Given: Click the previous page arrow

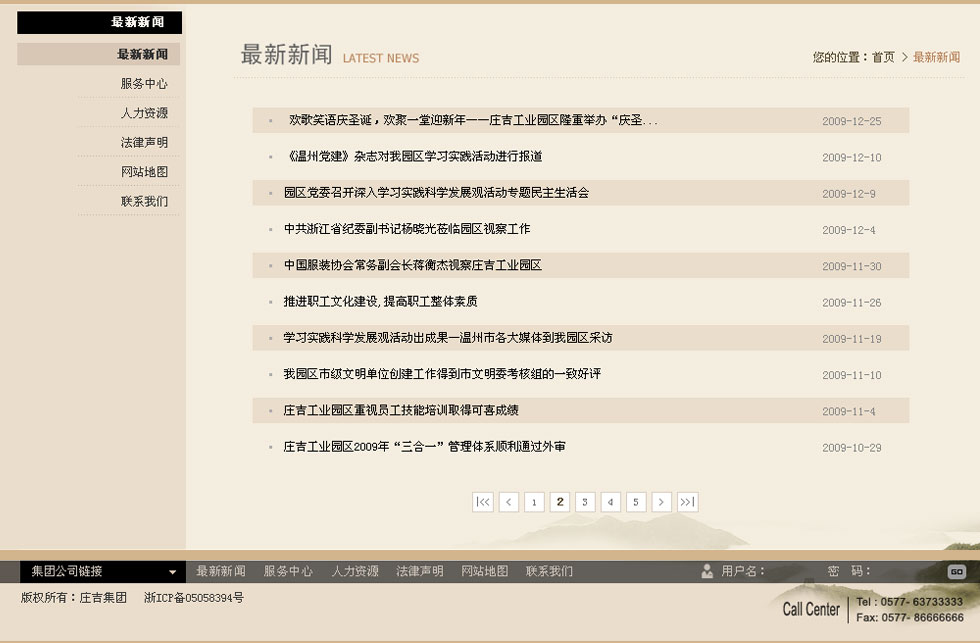Looking at the screenshot, I should pyautogui.click(x=509, y=502).
